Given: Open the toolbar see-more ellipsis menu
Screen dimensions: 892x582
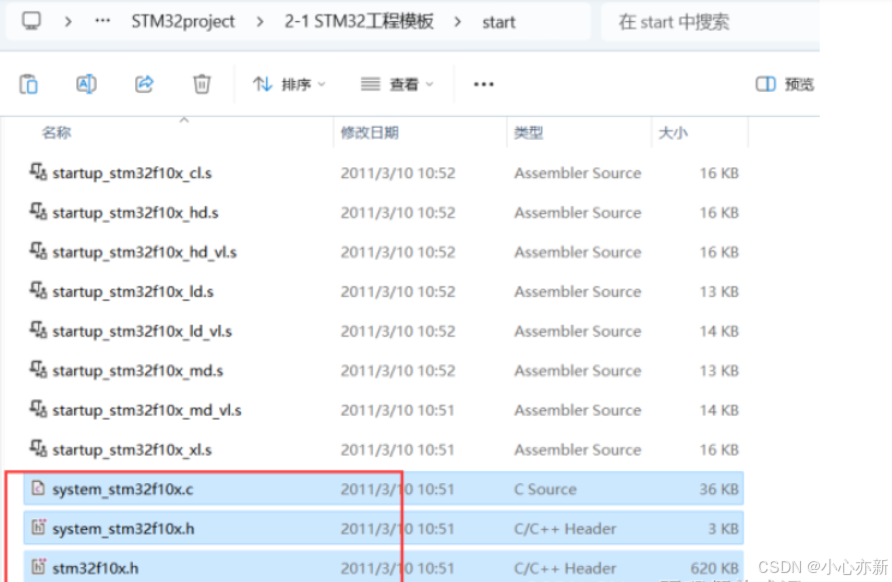Looking at the screenshot, I should [x=484, y=84].
